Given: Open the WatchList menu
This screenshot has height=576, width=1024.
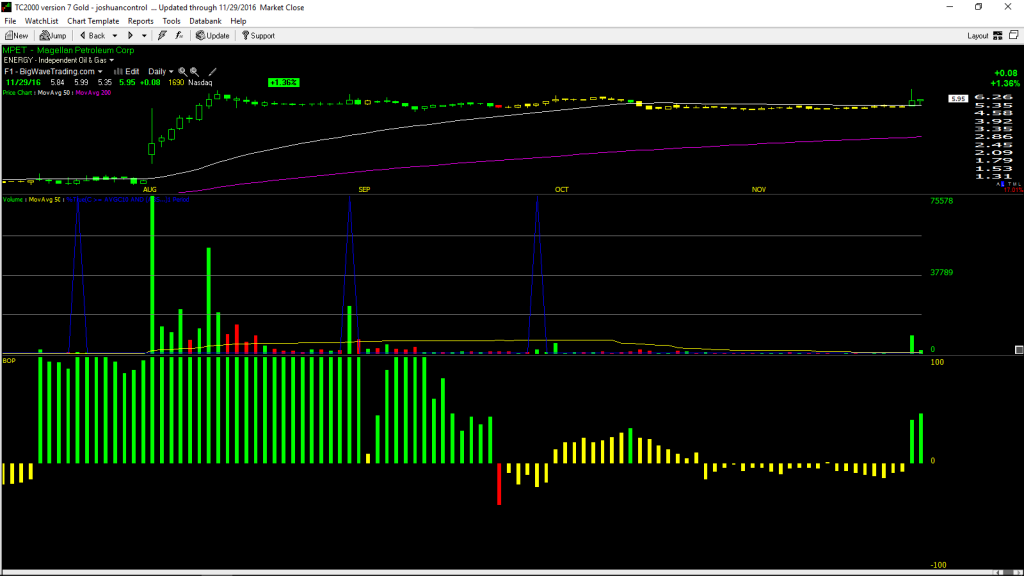Looking at the screenshot, I should pos(41,21).
